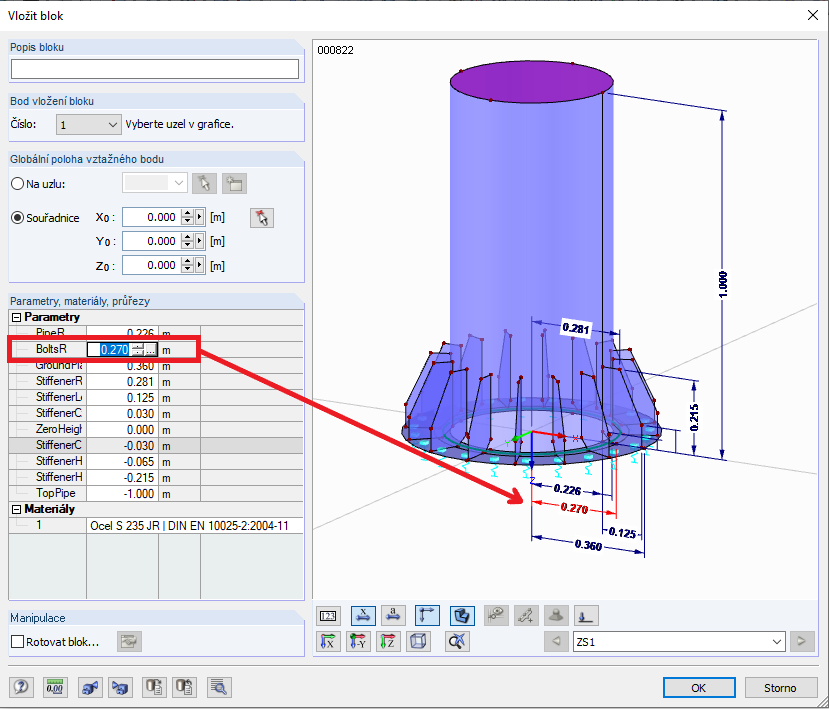This screenshot has height=709, width=829.
Task: Select the TopPipe value -1.000
Action: tap(123, 494)
